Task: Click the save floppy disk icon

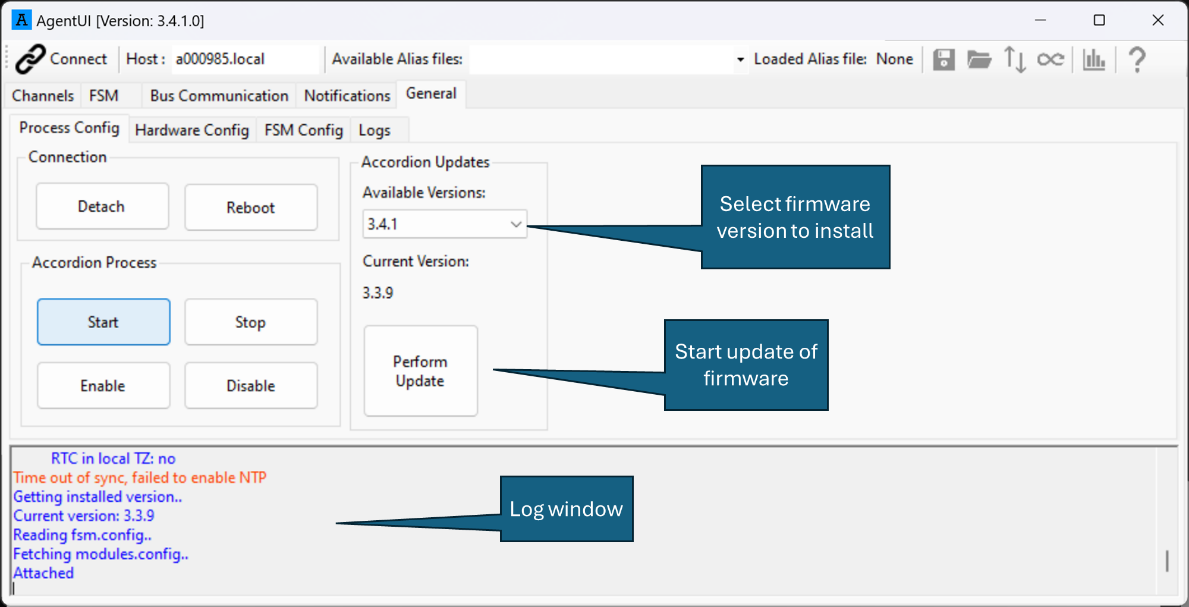Action: 943,60
